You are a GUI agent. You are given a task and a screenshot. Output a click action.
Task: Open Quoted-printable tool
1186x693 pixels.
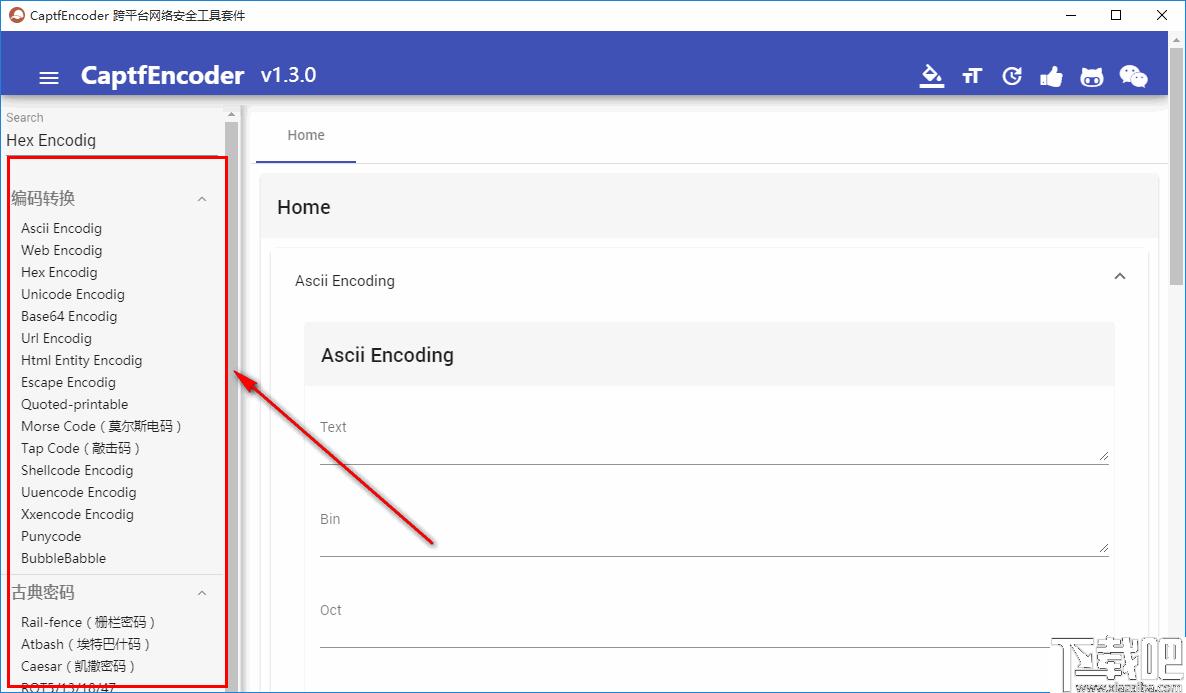tap(74, 404)
